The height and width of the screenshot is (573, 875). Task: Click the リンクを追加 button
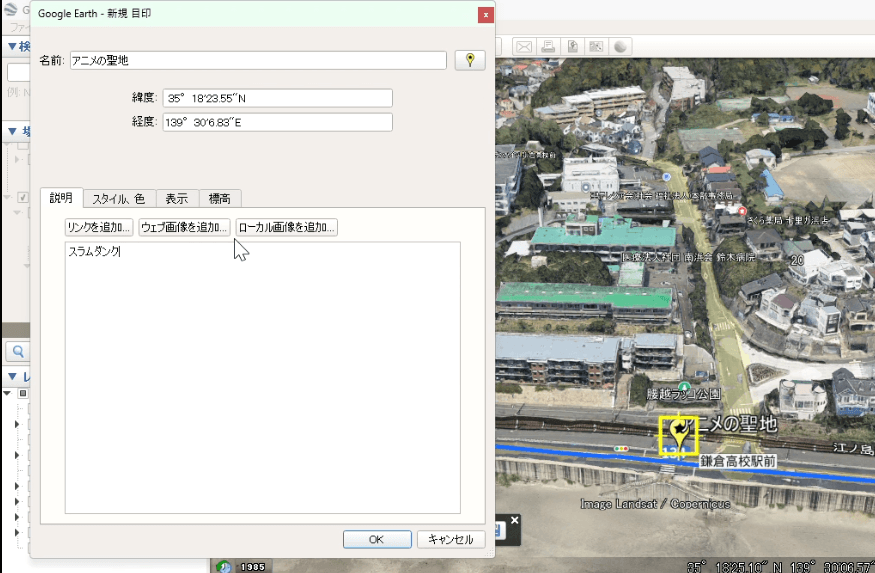(99, 227)
